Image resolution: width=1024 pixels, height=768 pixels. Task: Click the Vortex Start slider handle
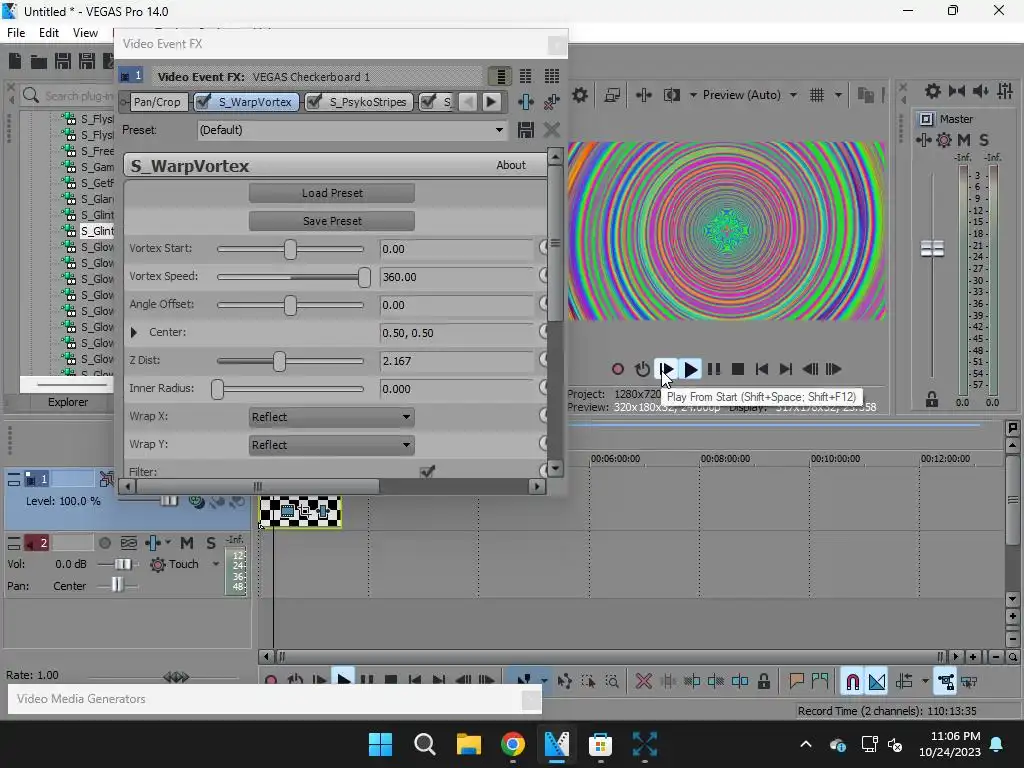click(291, 249)
